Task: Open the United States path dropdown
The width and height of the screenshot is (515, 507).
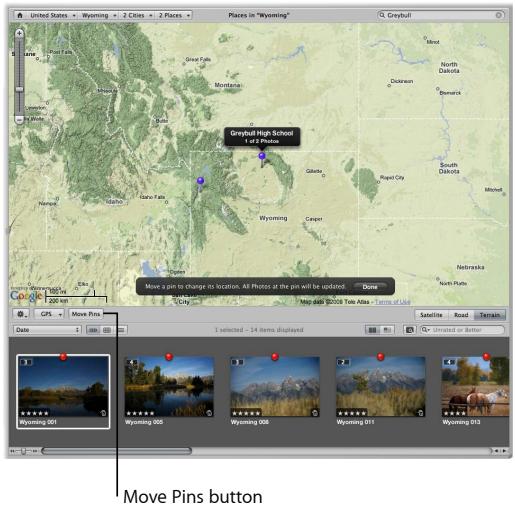Action: click(x=53, y=15)
